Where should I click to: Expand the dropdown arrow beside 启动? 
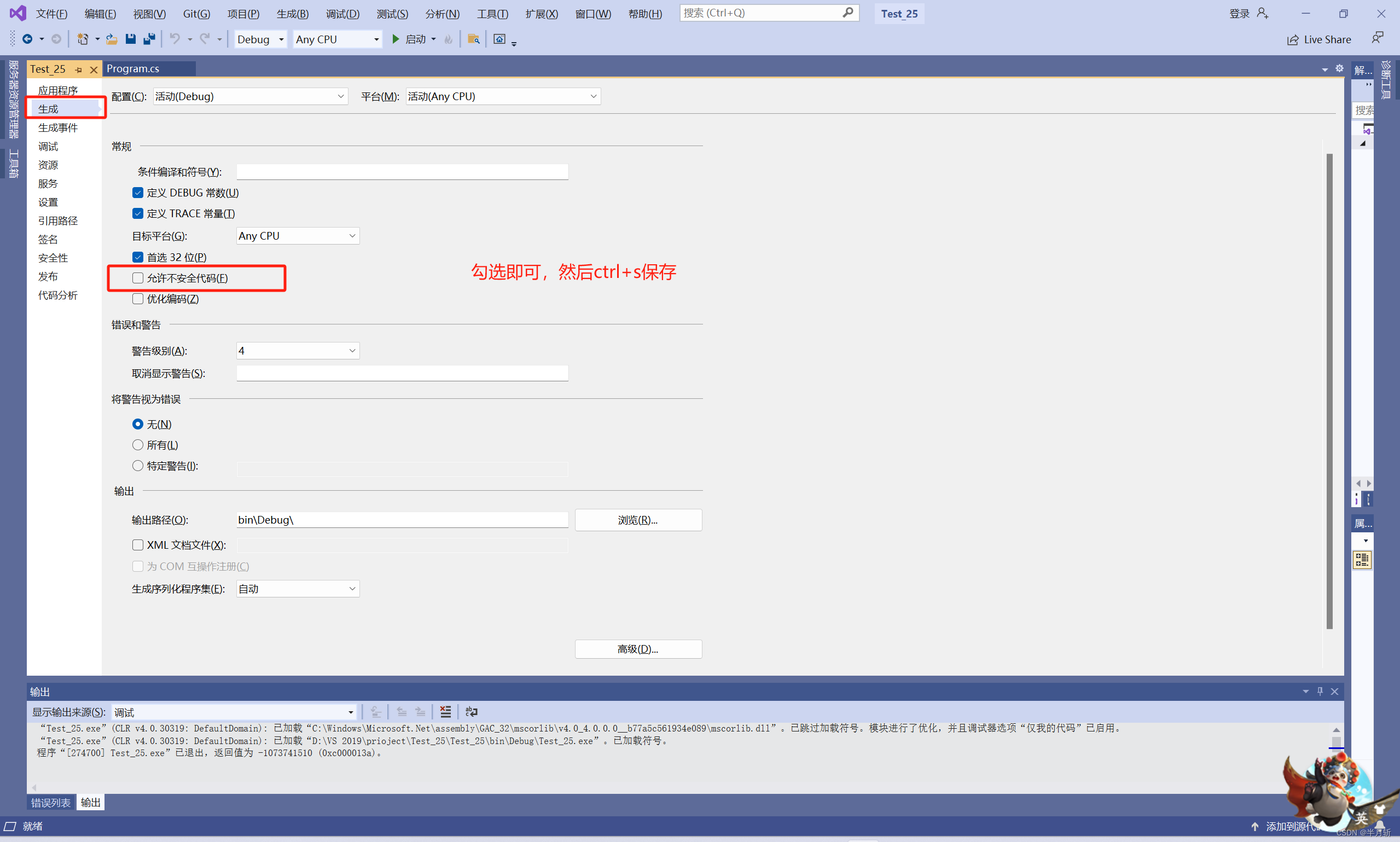pyautogui.click(x=433, y=39)
